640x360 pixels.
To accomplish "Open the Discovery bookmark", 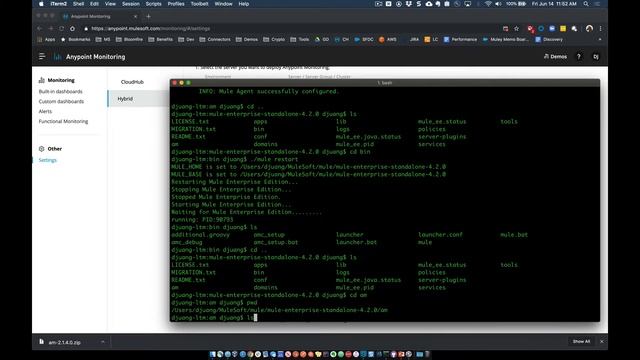I will coord(549,40).
